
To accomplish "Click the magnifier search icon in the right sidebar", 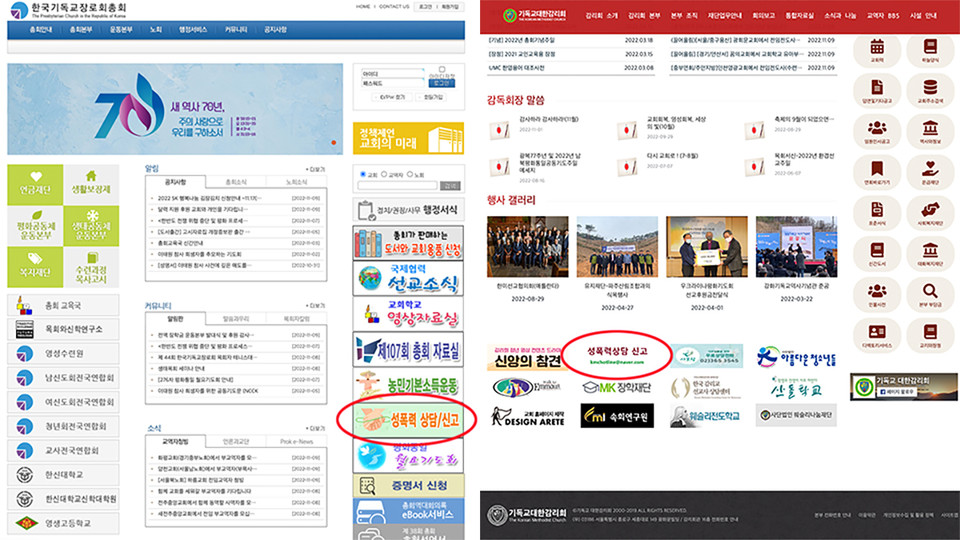I will click(930, 293).
